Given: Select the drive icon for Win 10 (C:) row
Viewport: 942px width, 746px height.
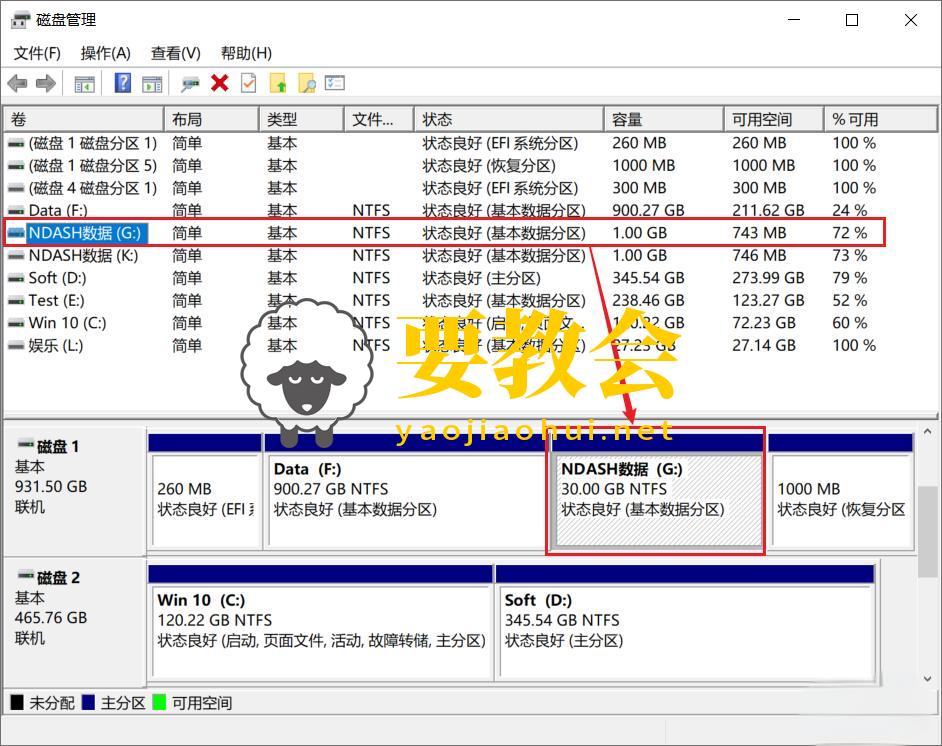Looking at the screenshot, I should coord(16,323).
